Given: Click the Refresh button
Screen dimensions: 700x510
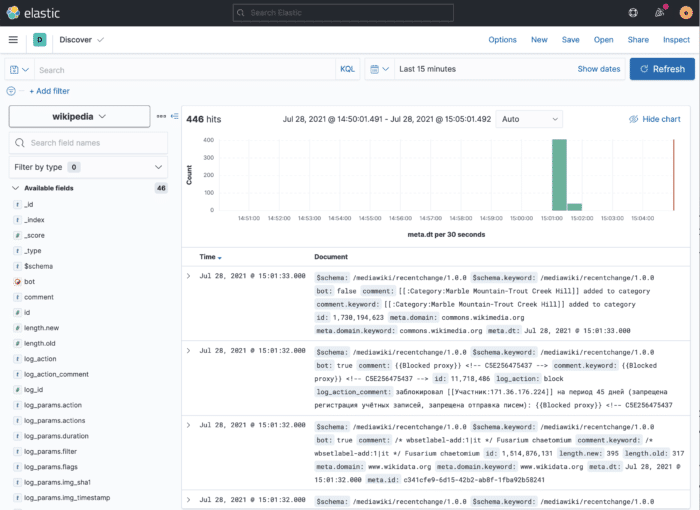Looking at the screenshot, I should pos(662,69).
